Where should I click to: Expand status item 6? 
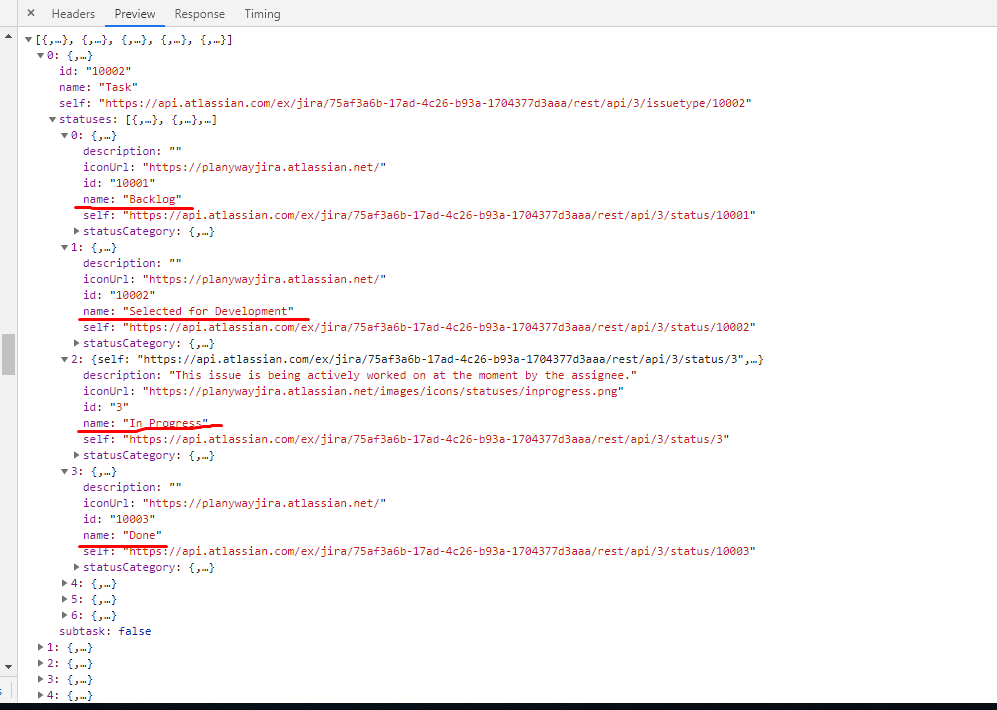click(x=64, y=615)
